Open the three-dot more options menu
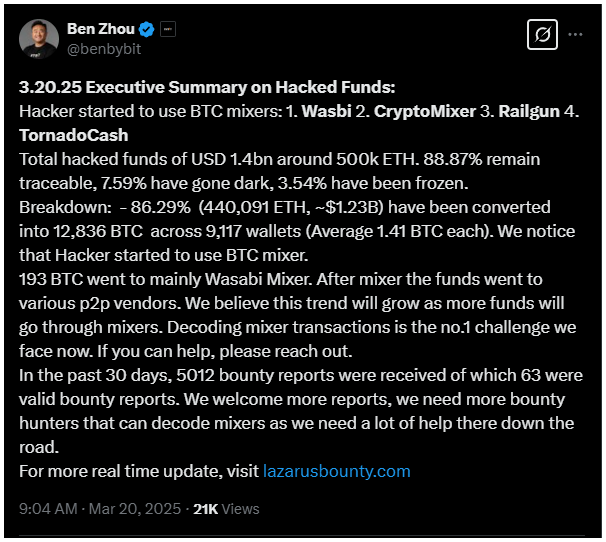The image size is (606, 542). (575, 34)
